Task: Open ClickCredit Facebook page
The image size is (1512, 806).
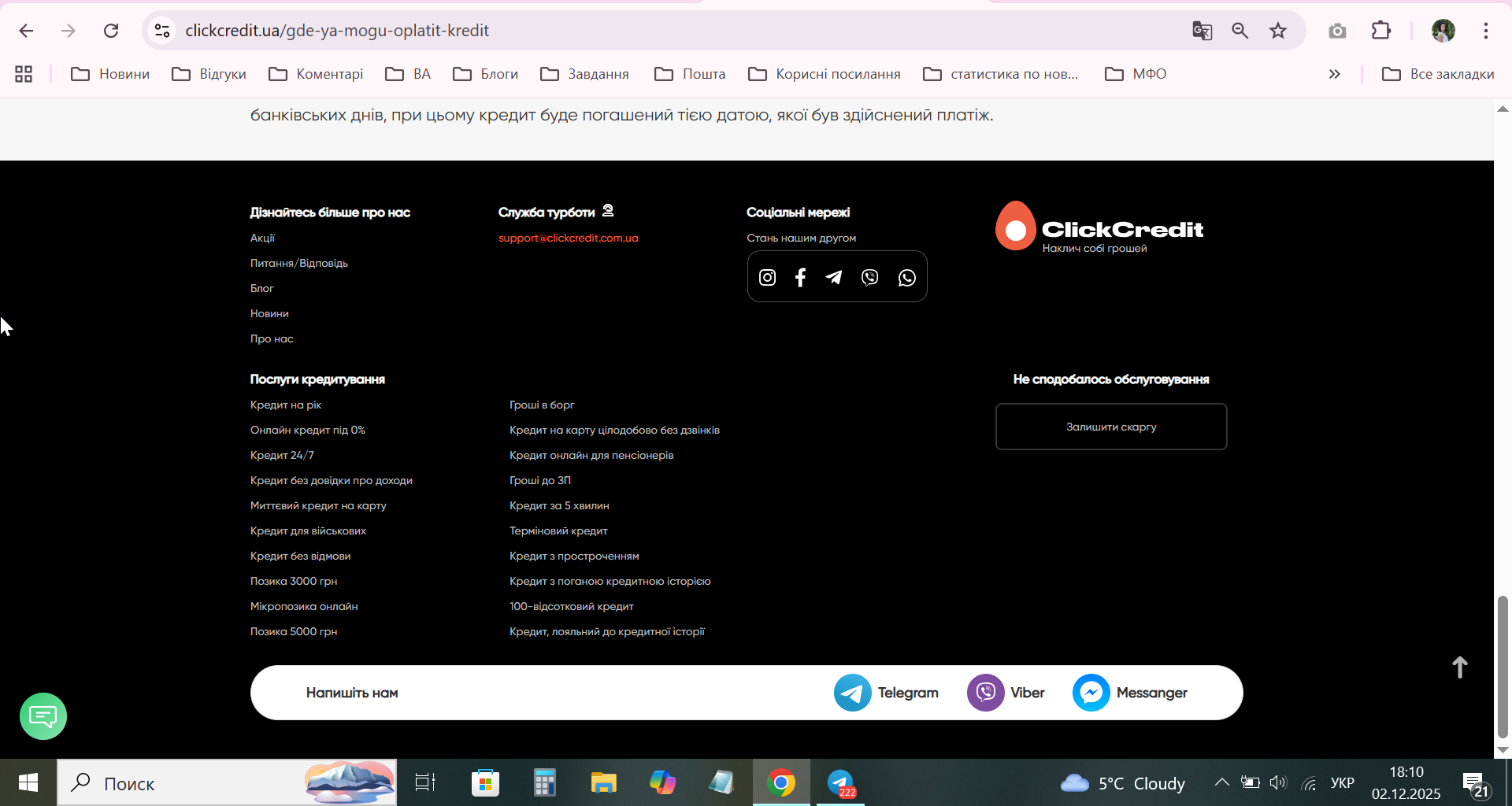Action: click(800, 277)
